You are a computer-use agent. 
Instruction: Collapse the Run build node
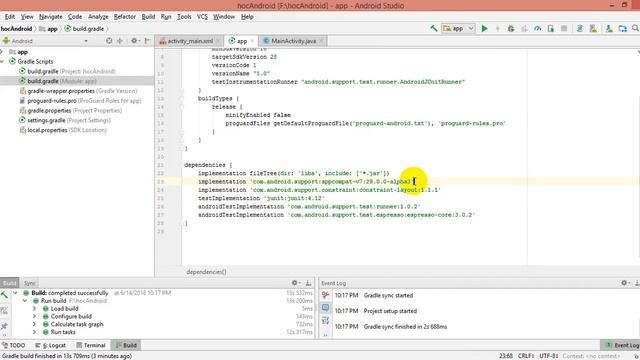coord(25,301)
